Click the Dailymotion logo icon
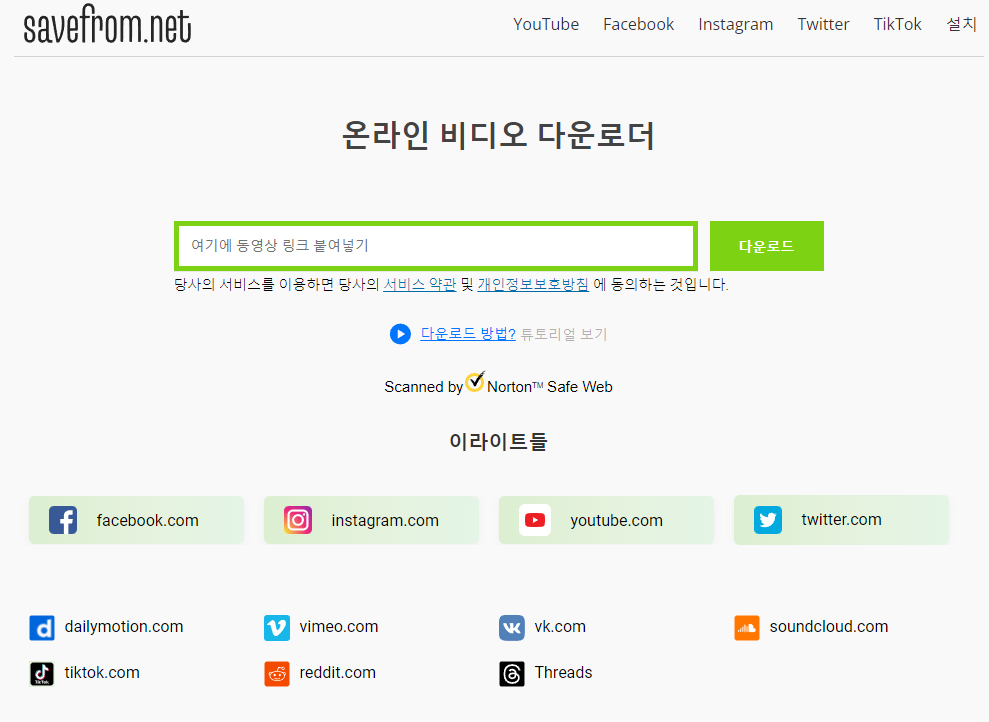989x722 pixels. click(x=42, y=628)
